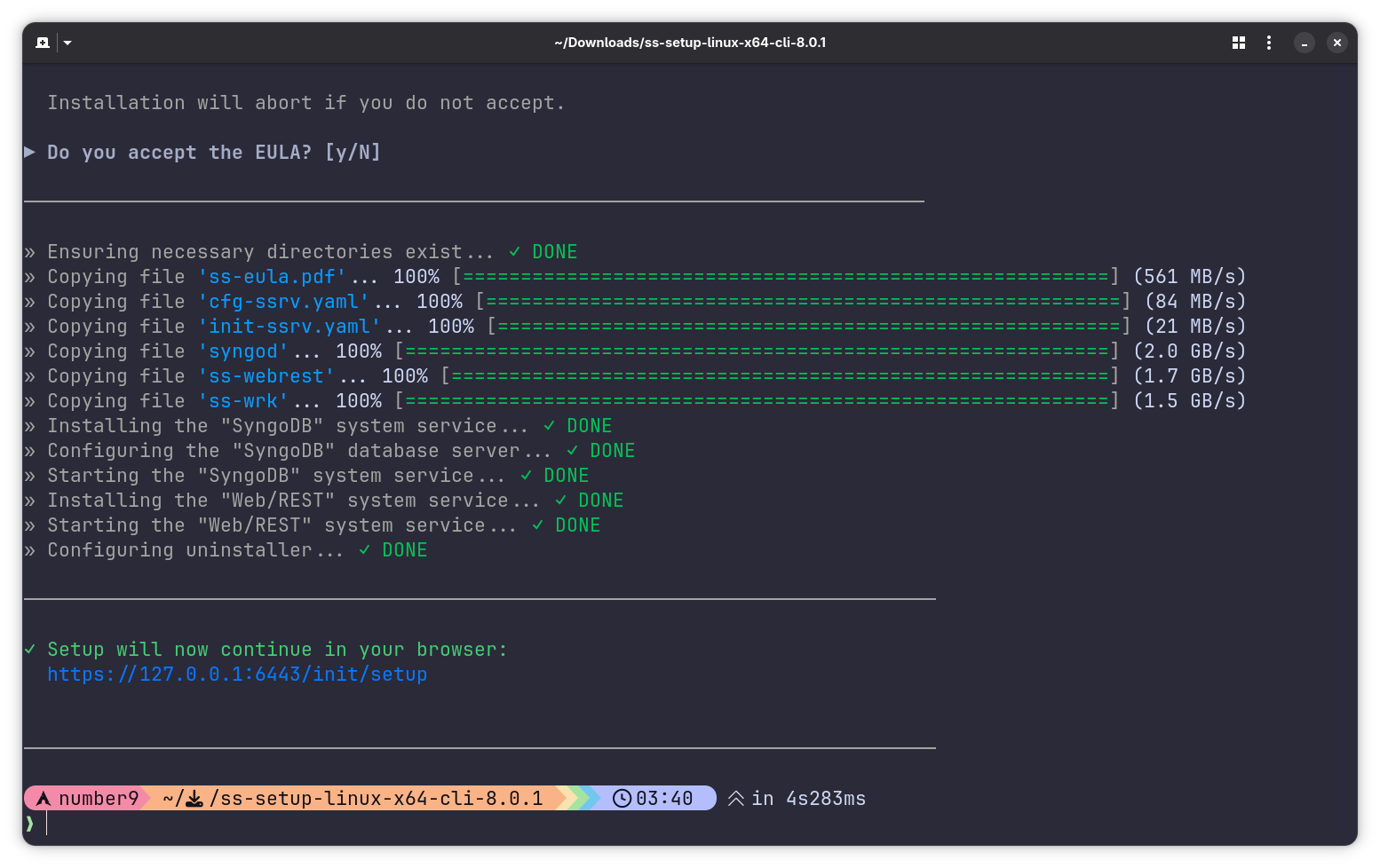
Task: Click the 'cfg-ssrv.yaml' file name
Action: pyautogui.click(x=283, y=302)
